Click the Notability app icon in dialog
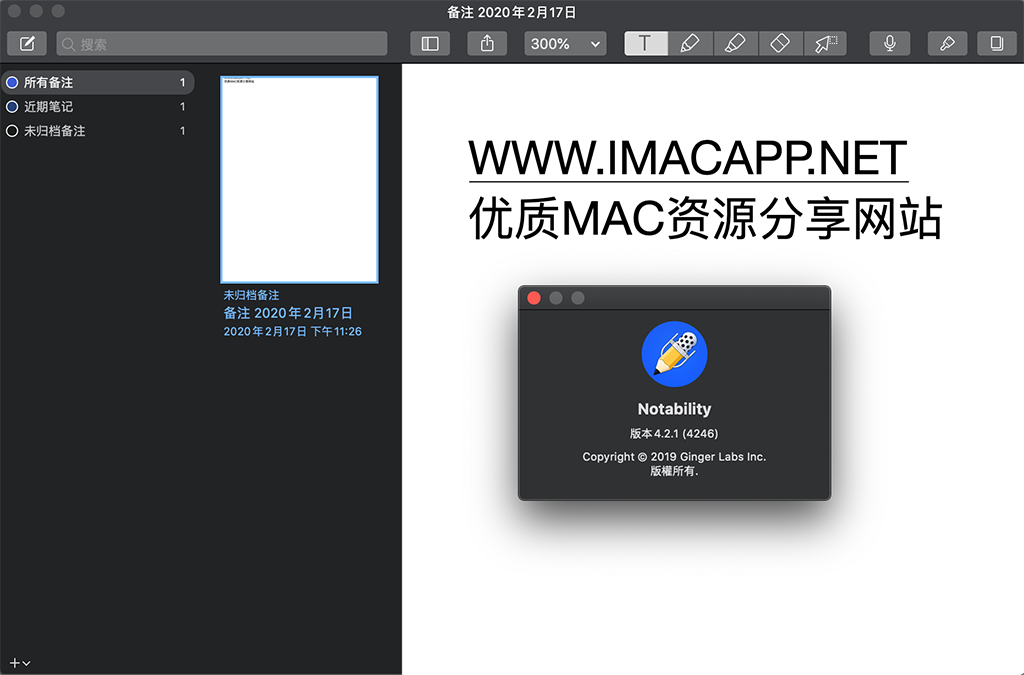Viewport: 1024px width, 675px height. coord(674,354)
